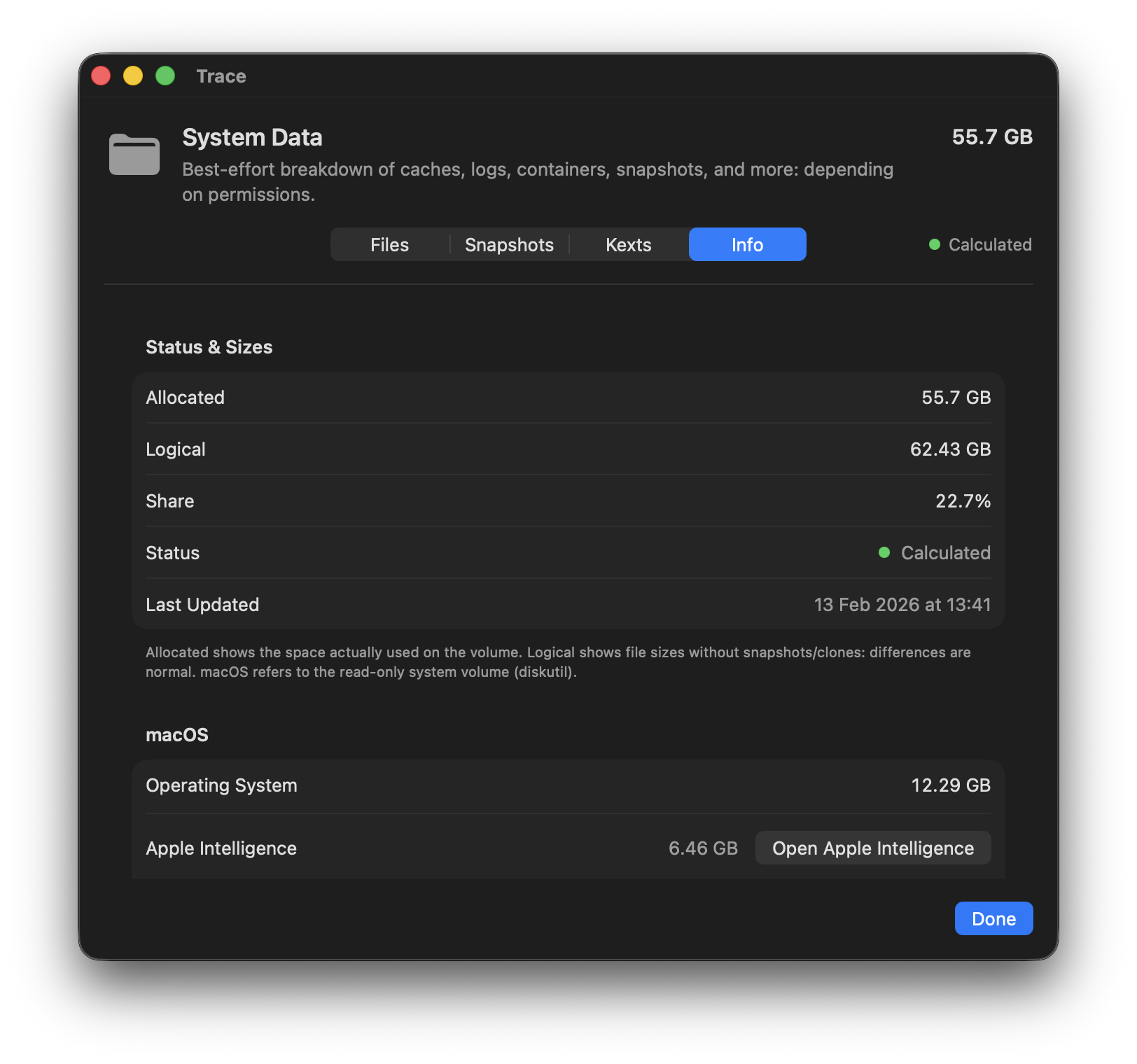Click the Allocated row label
1137x1064 pixels.
pyautogui.click(x=185, y=398)
